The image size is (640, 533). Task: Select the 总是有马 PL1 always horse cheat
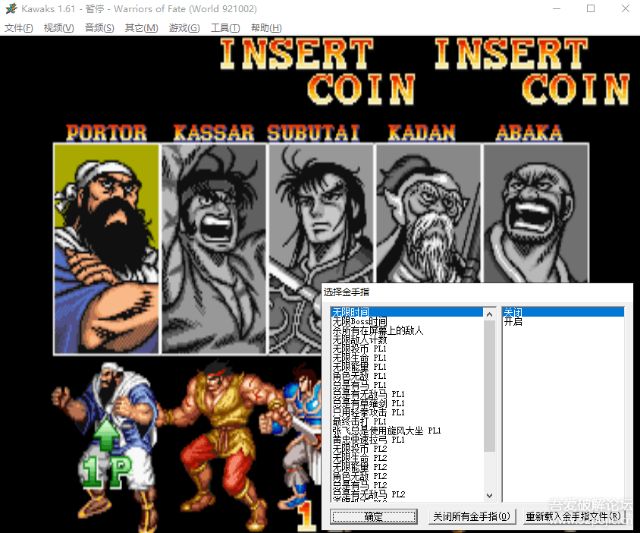[407, 385]
